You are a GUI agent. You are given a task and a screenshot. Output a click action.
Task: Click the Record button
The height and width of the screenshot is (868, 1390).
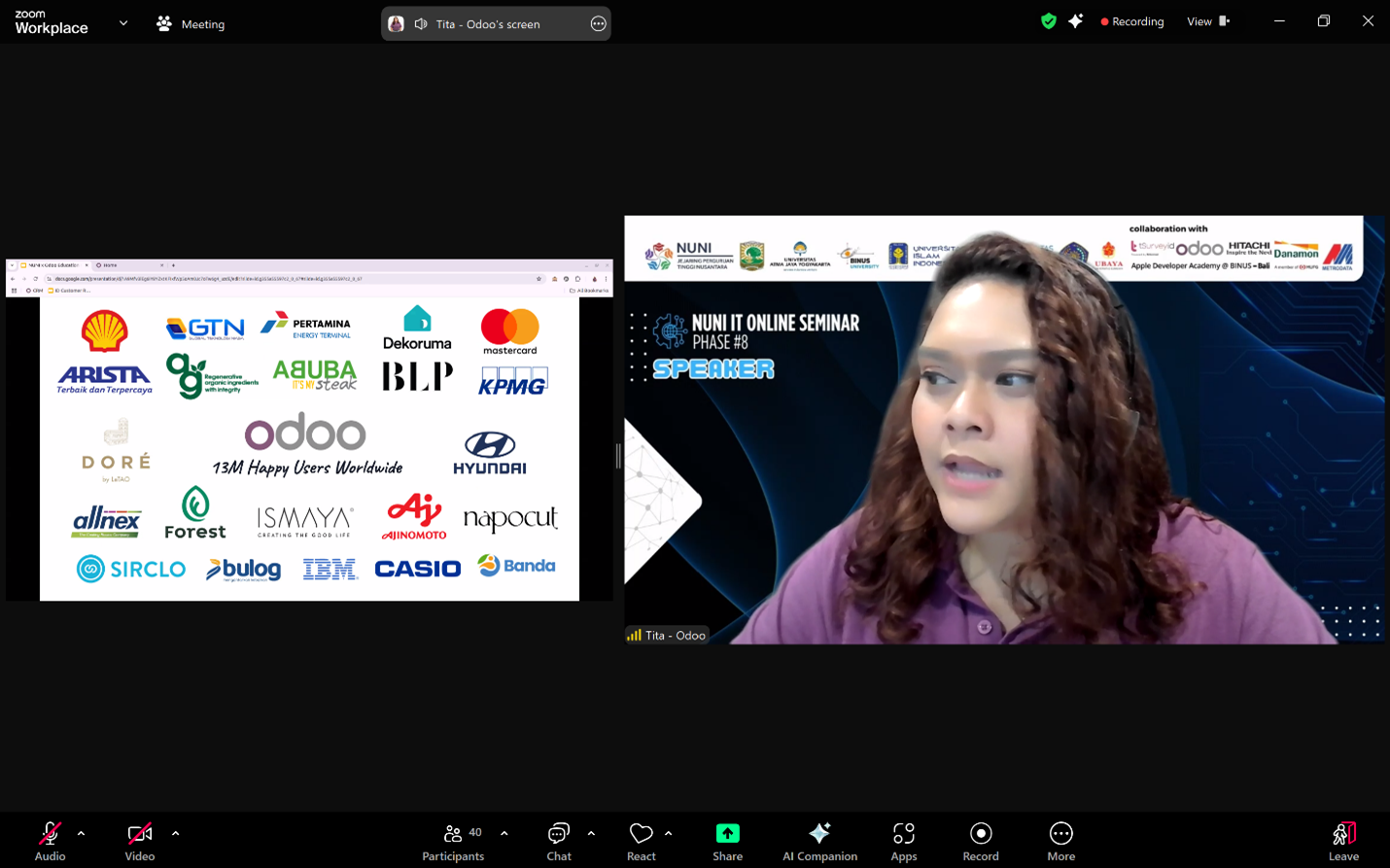coord(981,841)
